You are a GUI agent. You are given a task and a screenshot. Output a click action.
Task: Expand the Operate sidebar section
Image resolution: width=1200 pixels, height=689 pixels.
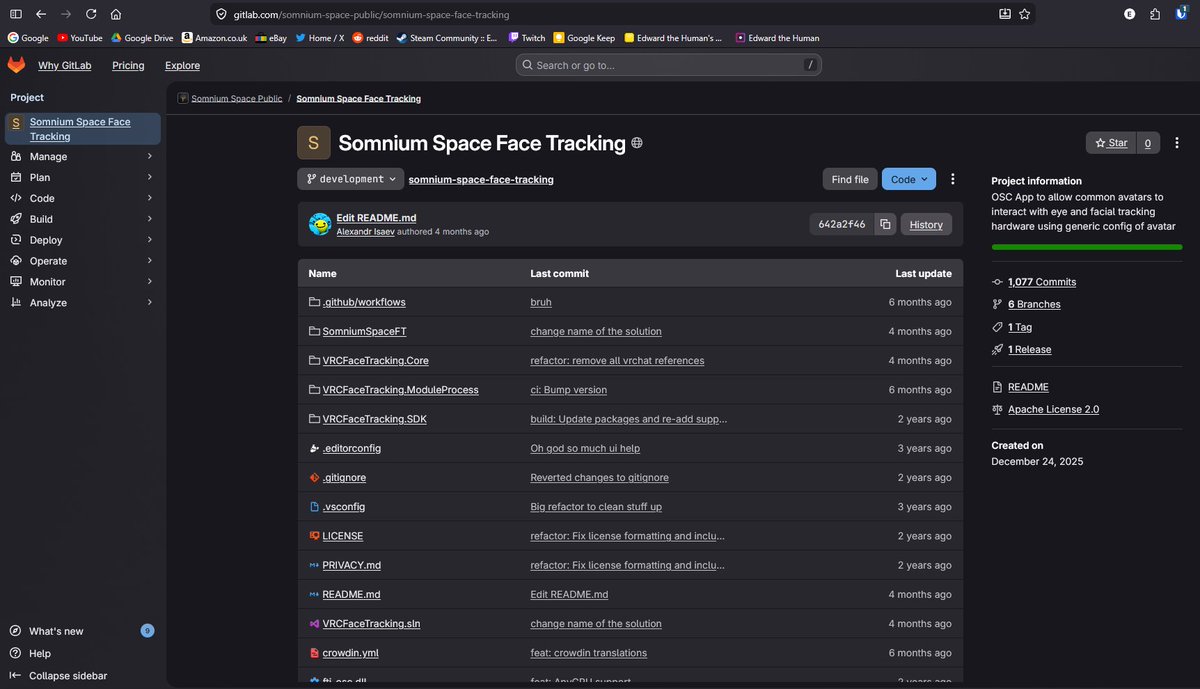pyautogui.click(x=82, y=261)
